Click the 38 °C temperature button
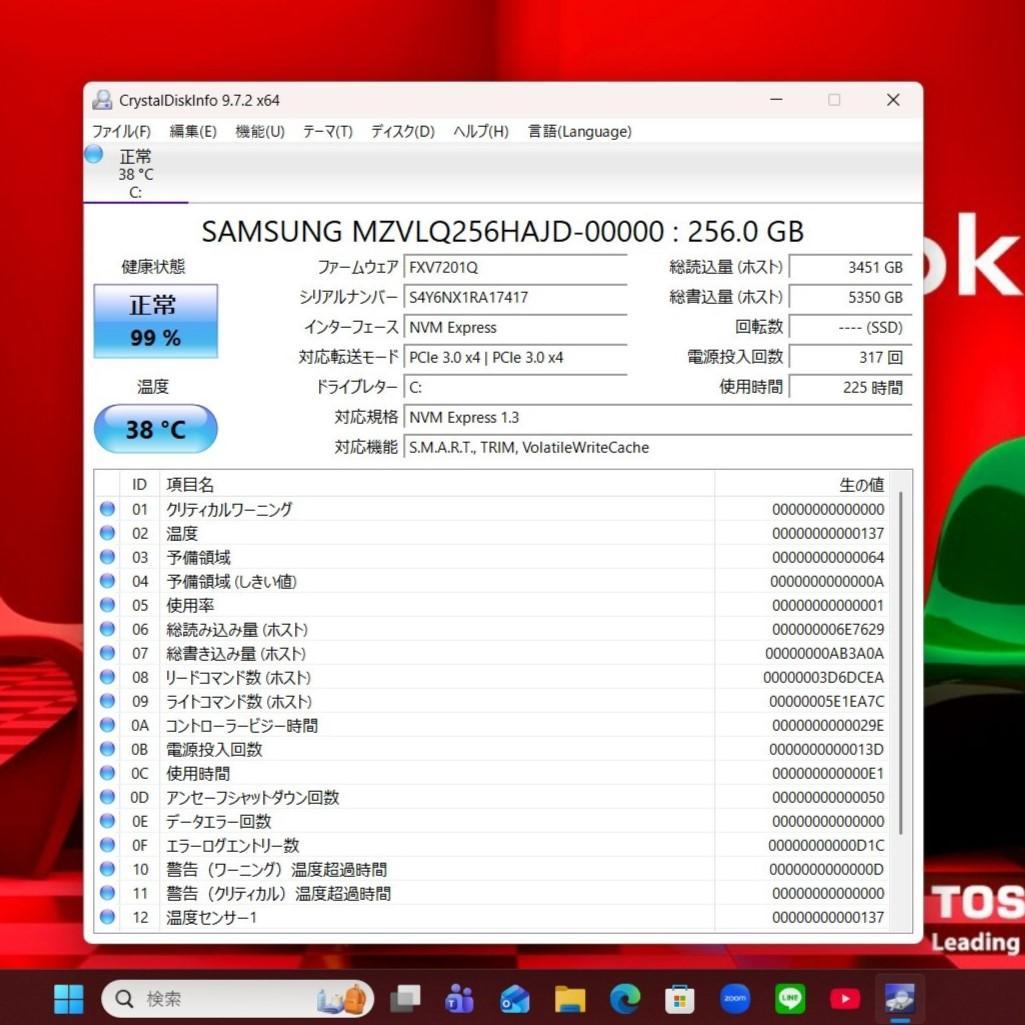This screenshot has width=1025, height=1025. click(155, 429)
